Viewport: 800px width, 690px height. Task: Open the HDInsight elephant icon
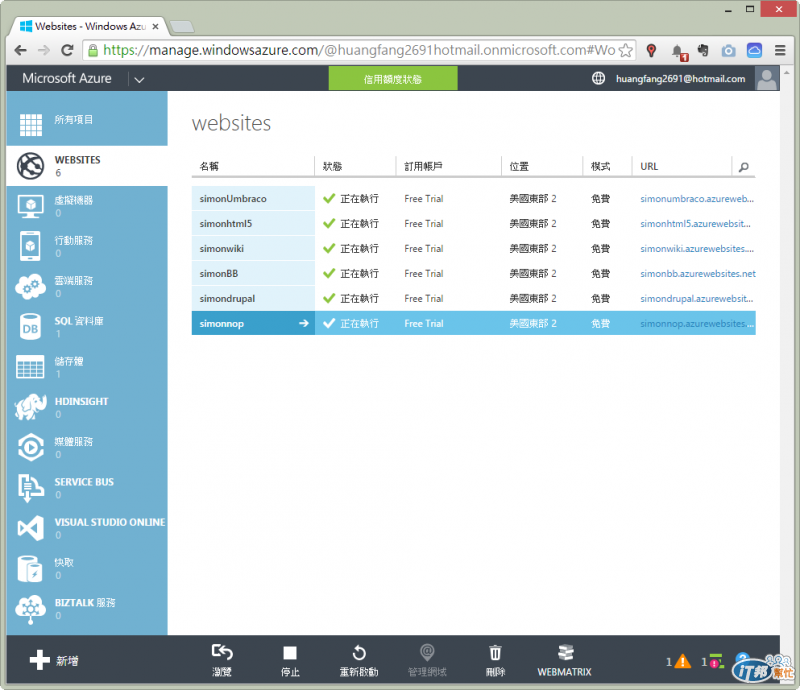click(x=31, y=407)
